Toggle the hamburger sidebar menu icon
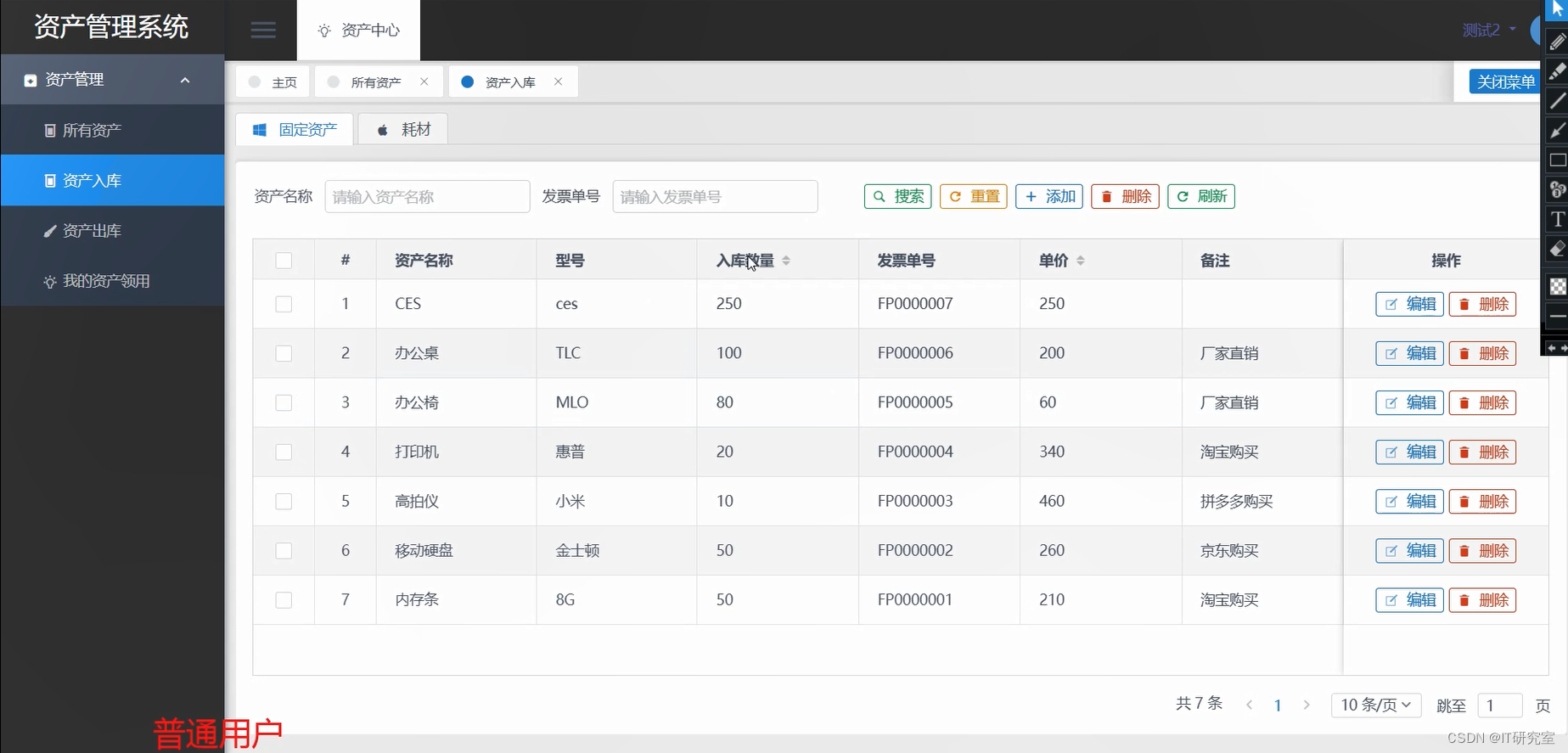 (263, 31)
